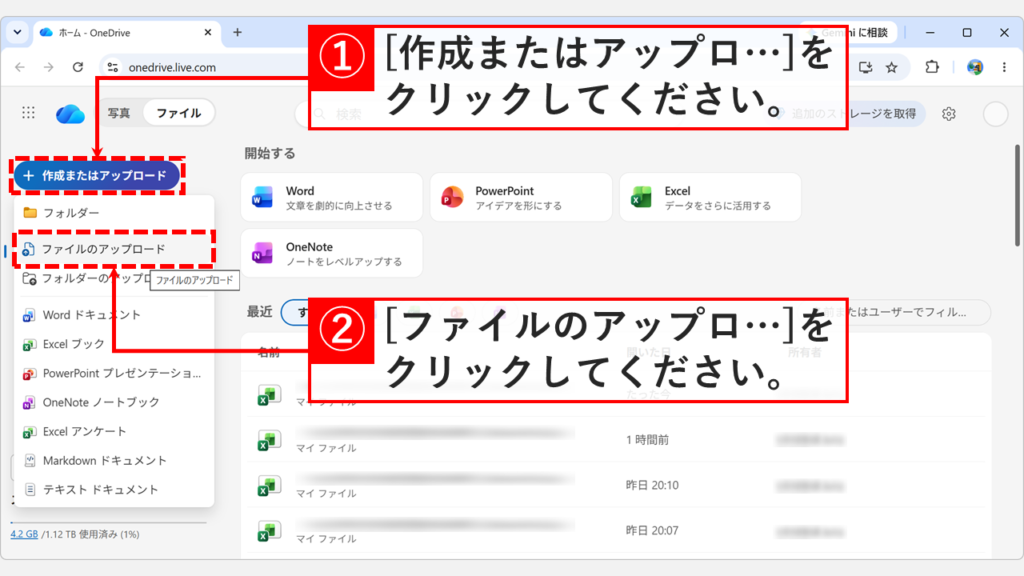
Task: Click the OneNote icon in start card
Action: (263, 253)
